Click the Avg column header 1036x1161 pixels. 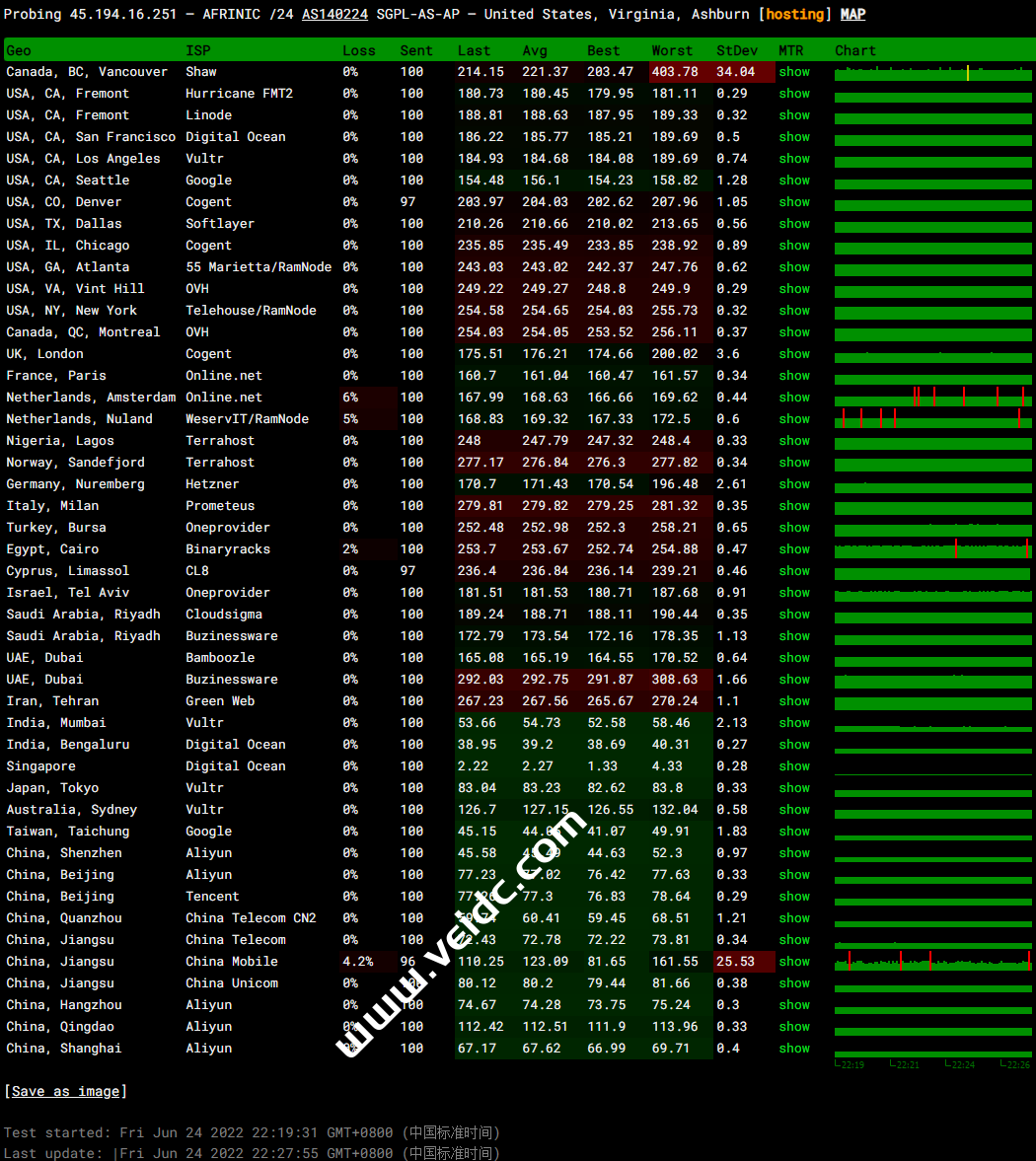[x=535, y=50]
